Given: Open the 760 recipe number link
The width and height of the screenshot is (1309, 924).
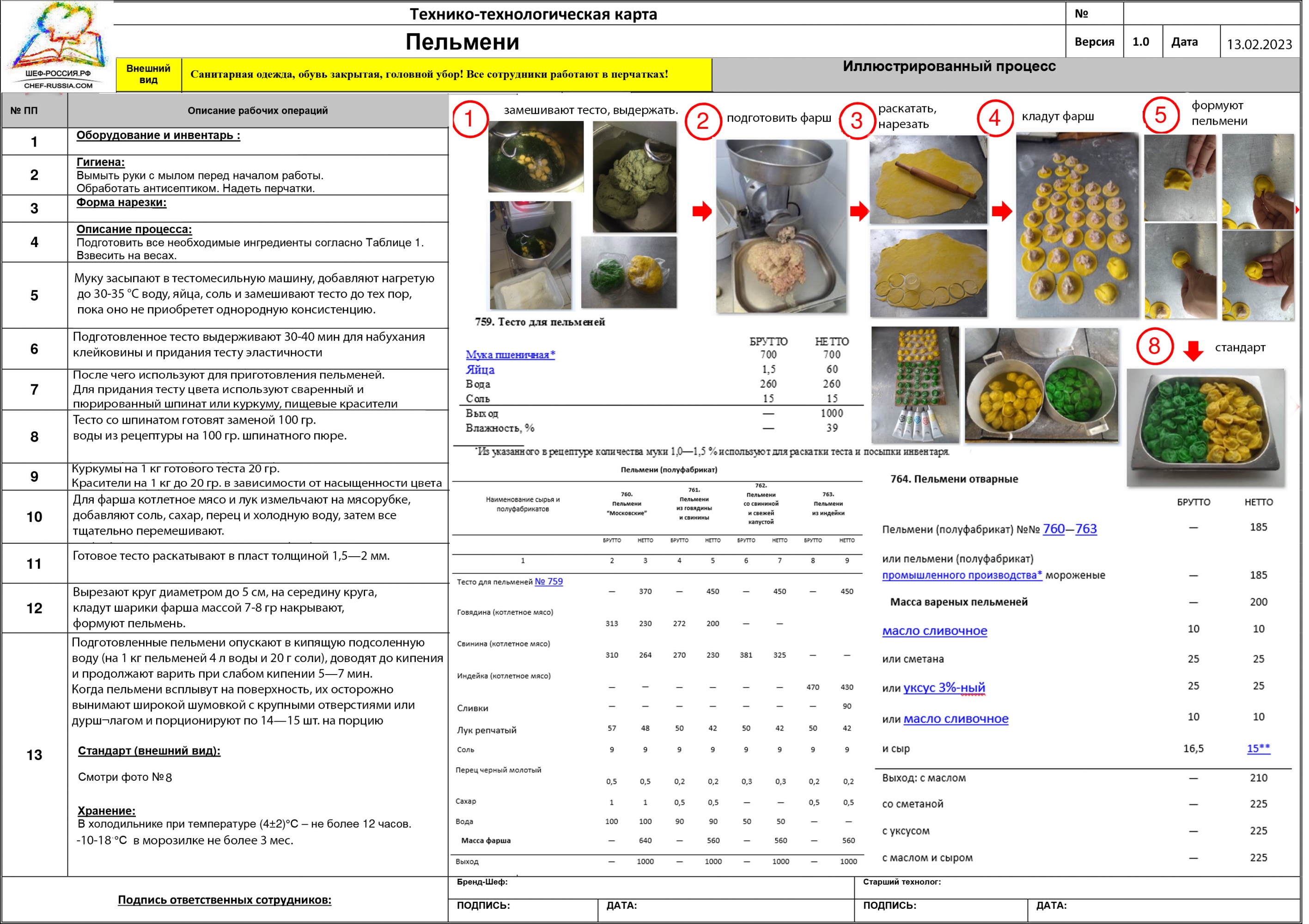Looking at the screenshot, I should [x=1054, y=529].
